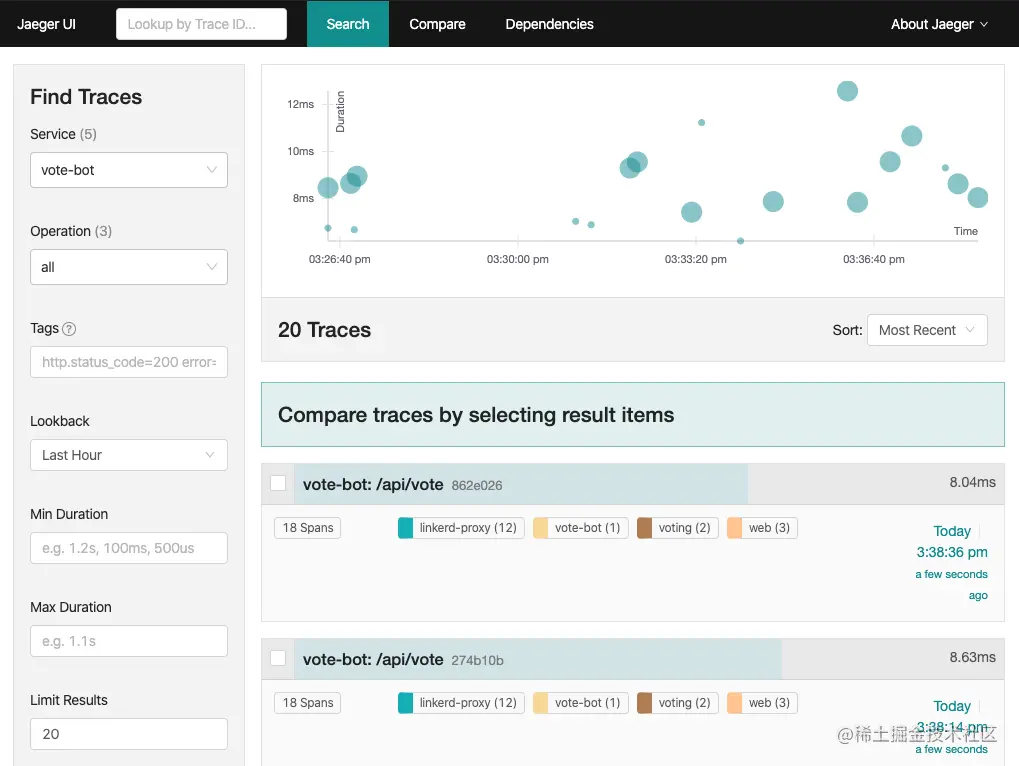Expand the Lookback Last Hour dropdown
This screenshot has height=766, width=1019.
point(129,455)
